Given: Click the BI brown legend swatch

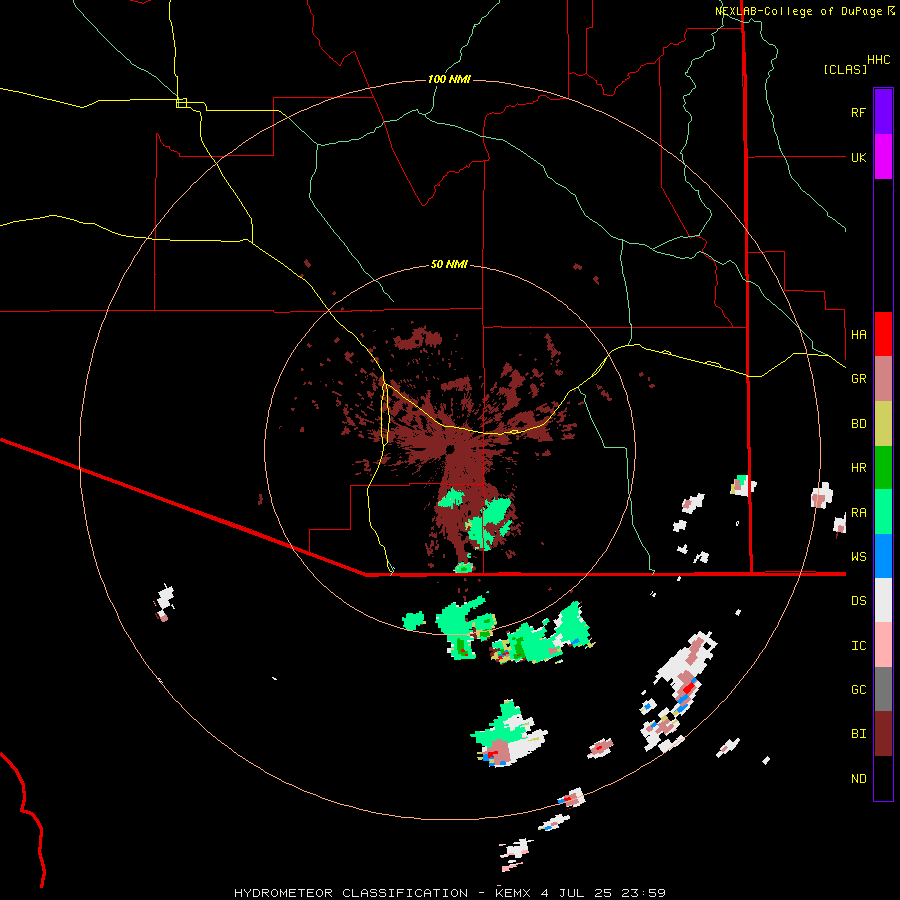Looking at the screenshot, I should point(883,734).
